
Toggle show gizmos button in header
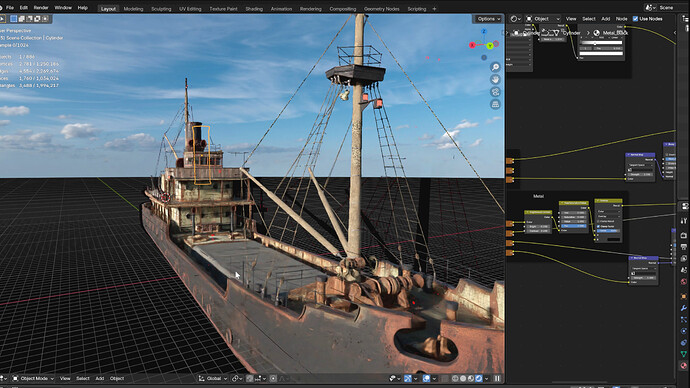pos(408,378)
